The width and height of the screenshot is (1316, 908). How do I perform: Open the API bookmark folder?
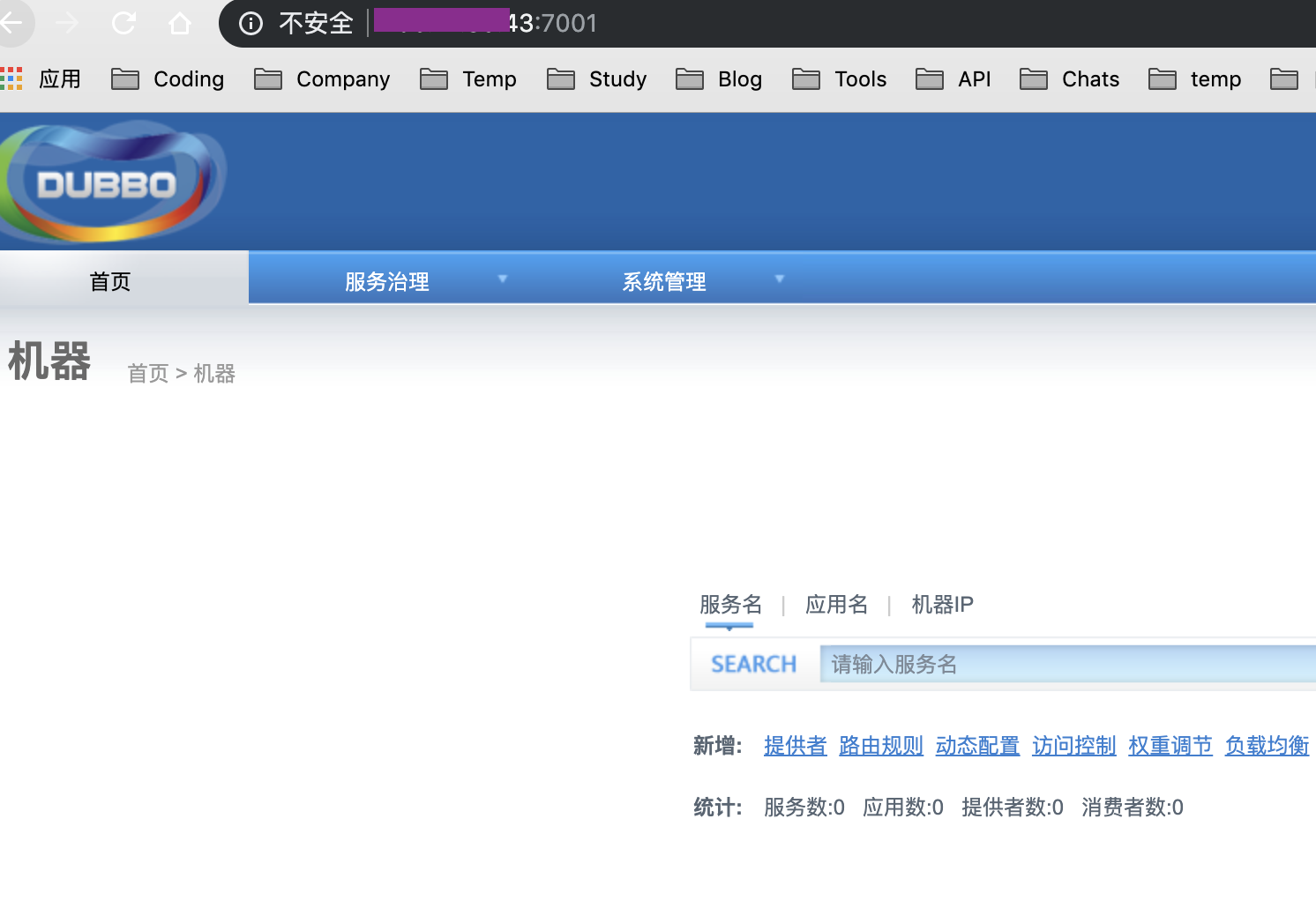click(x=953, y=79)
